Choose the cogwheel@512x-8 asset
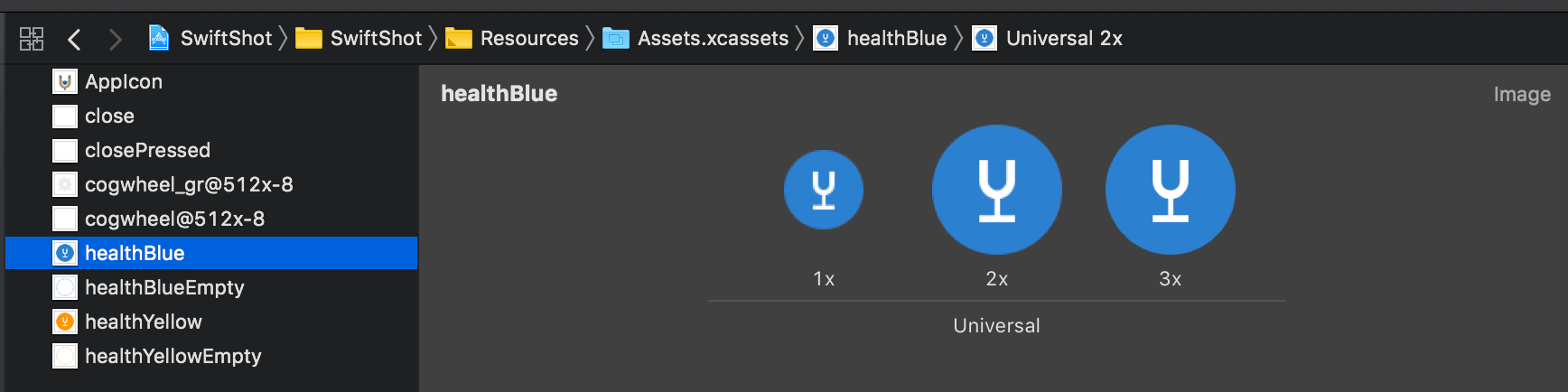This screenshot has width=1568, height=392. [x=211, y=219]
